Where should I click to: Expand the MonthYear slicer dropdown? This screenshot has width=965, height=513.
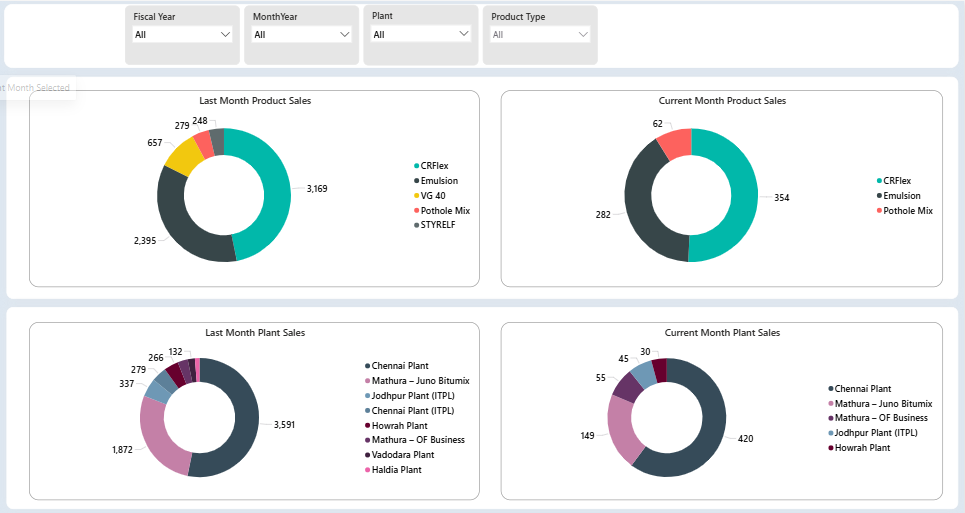[302, 34]
